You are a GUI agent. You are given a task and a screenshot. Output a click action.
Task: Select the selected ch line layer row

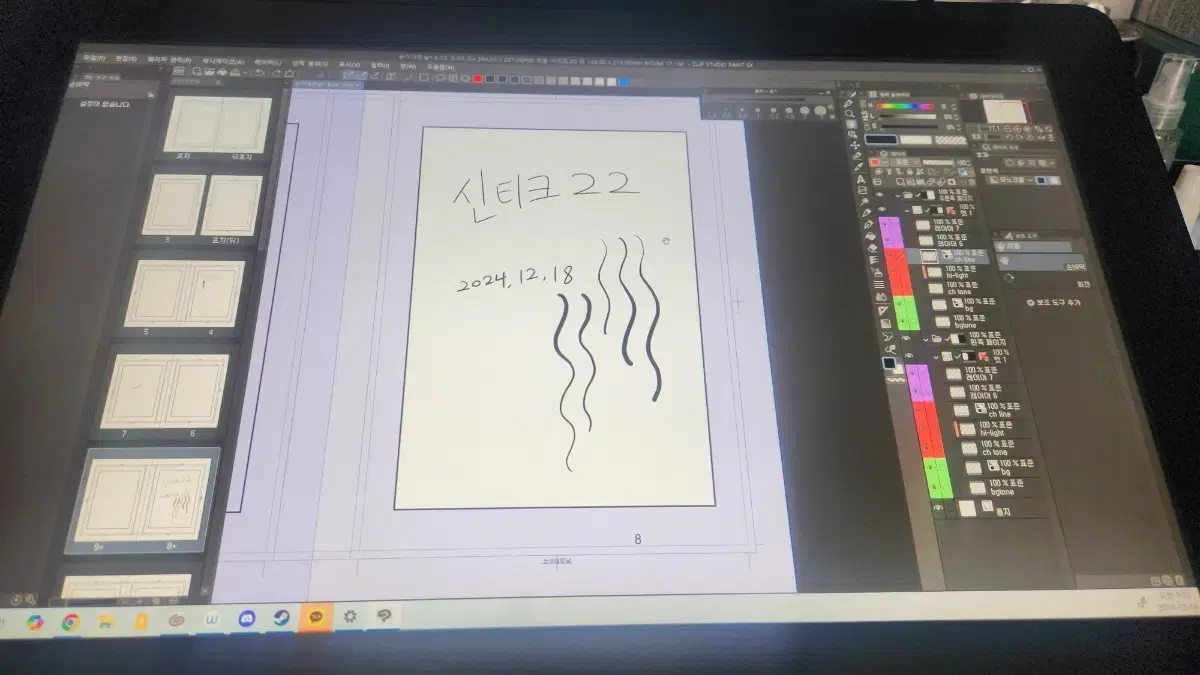[947, 256]
